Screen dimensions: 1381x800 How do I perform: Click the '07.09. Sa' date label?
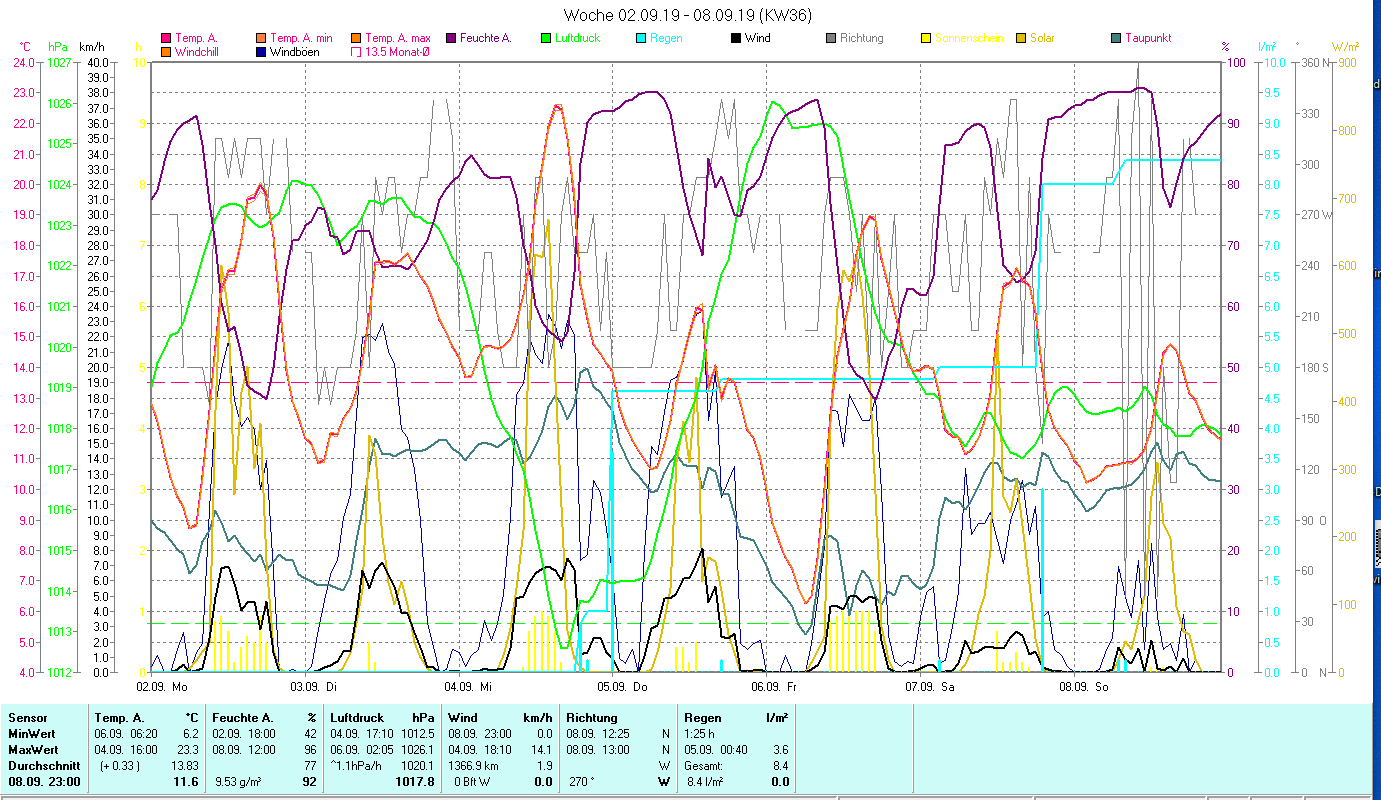[x=929, y=687]
